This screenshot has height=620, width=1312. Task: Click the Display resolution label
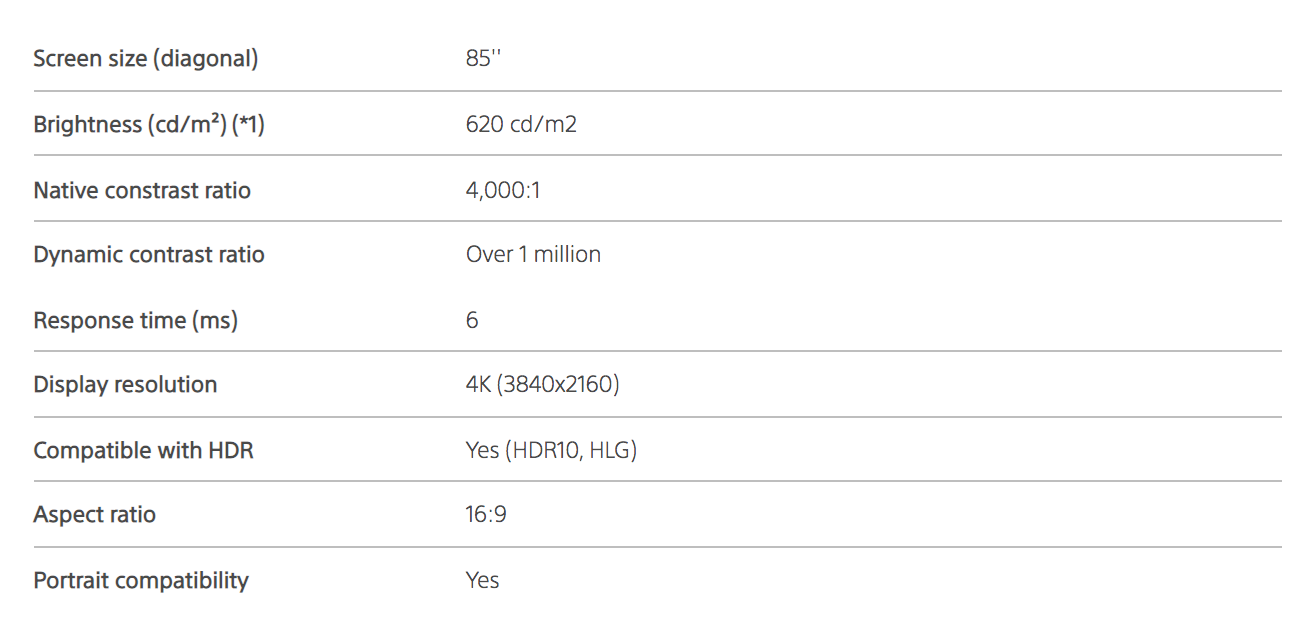[x=125, y=385]
